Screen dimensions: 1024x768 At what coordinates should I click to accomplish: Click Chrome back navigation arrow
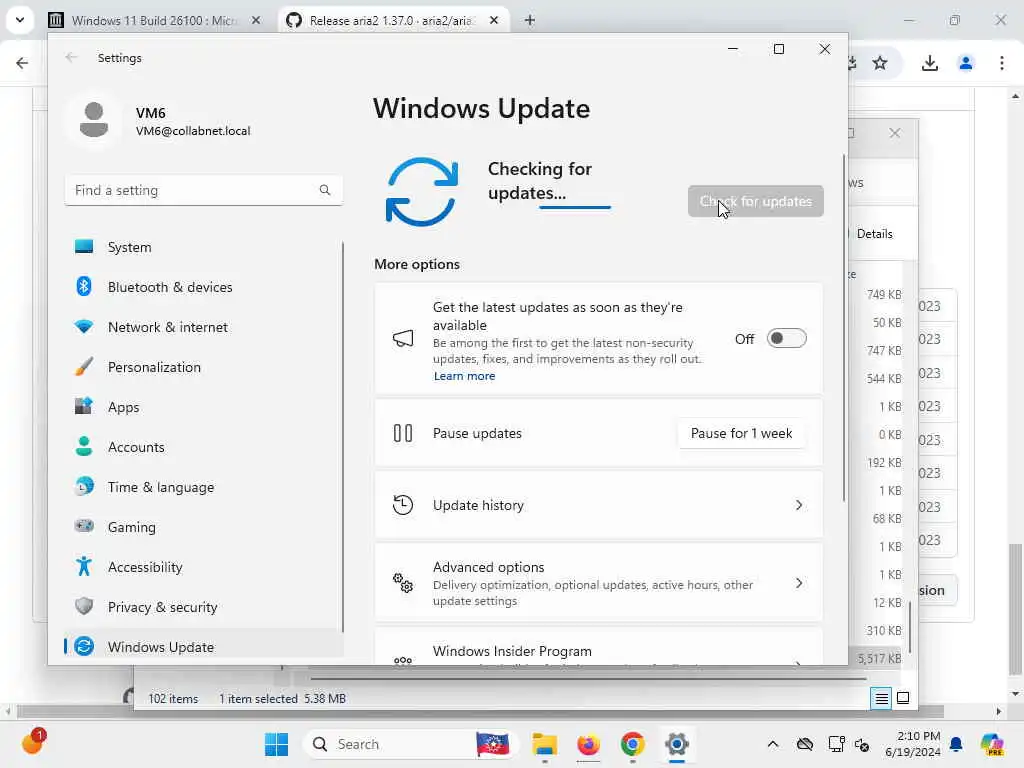[x=22, y=63]
